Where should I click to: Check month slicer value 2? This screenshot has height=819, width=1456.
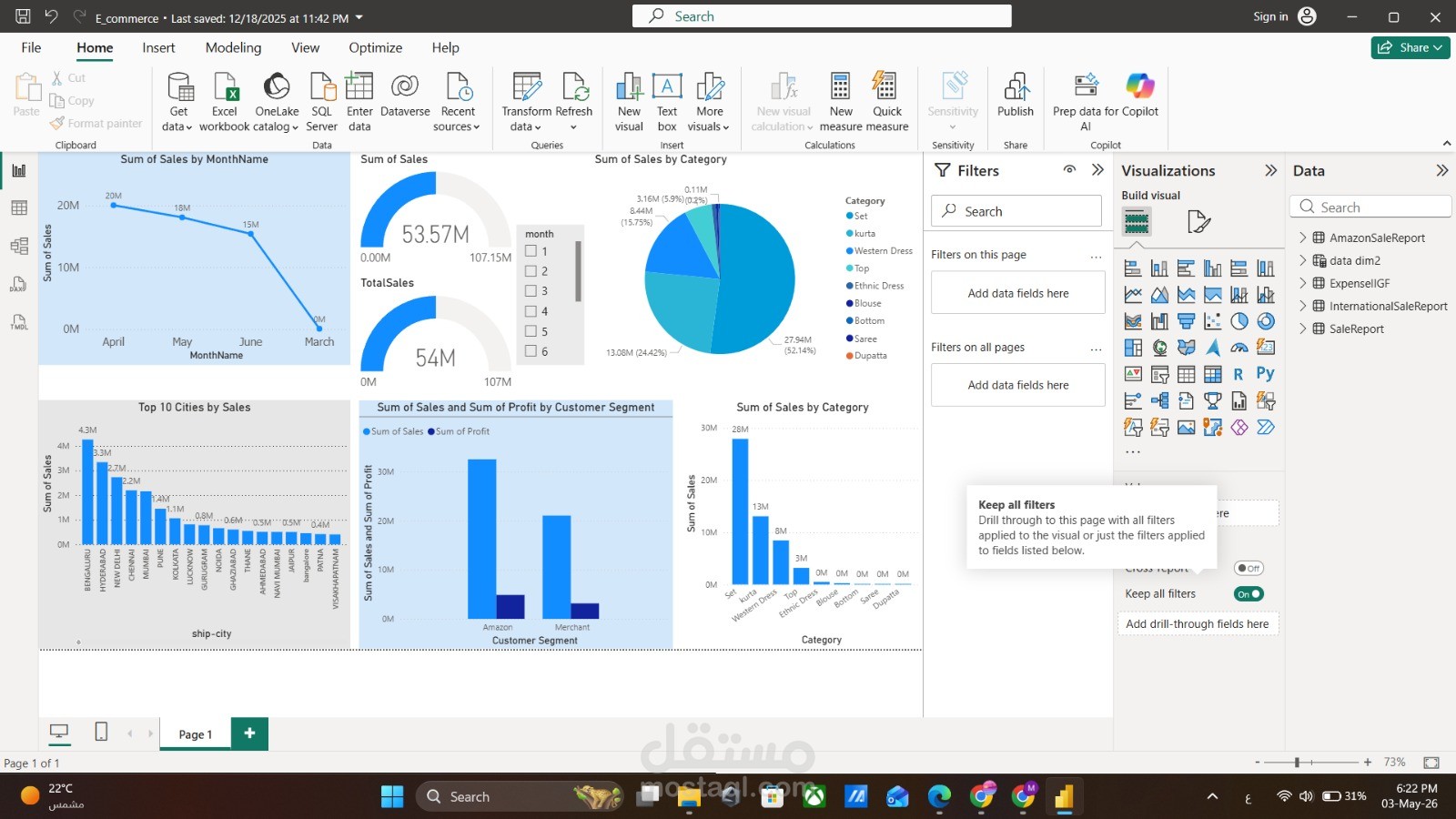(531, 271)
